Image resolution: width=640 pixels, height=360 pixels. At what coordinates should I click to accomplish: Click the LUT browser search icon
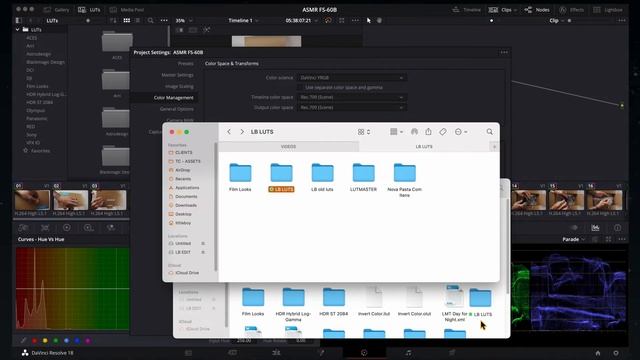151,20
